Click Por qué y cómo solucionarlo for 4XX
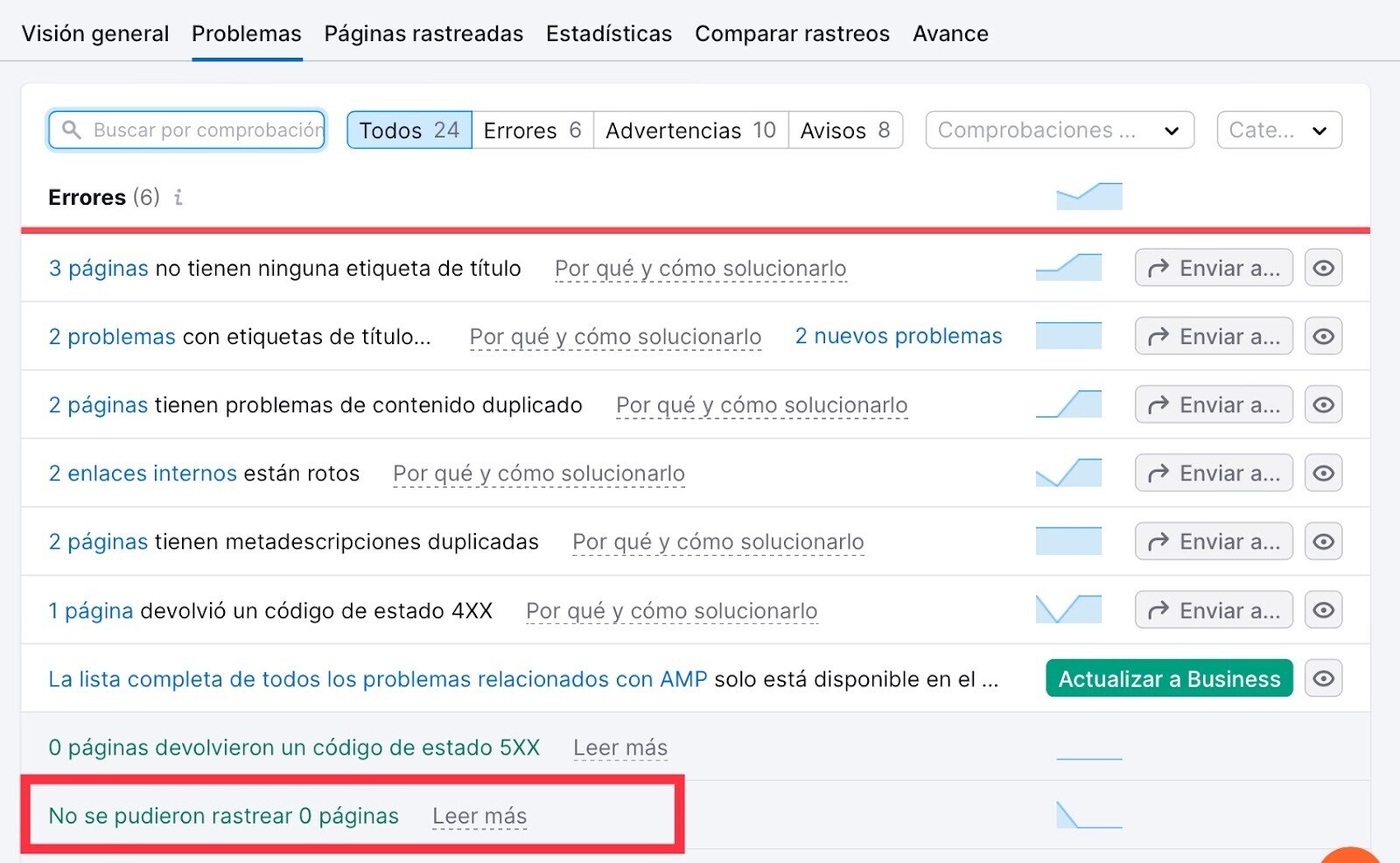Viewport: 1400px width, 863px height. point(672,610)
